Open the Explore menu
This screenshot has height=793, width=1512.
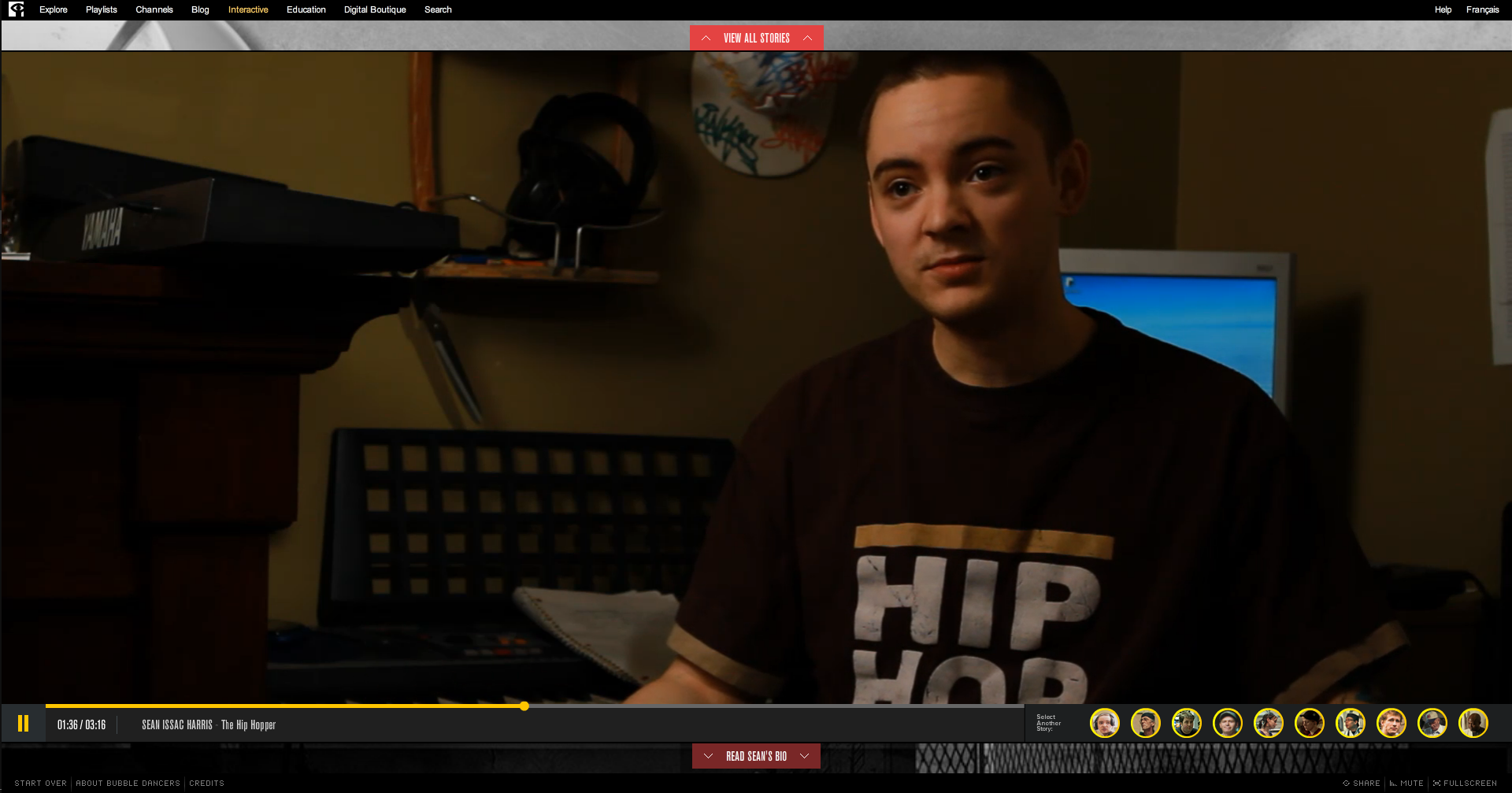[x=54, y=9]
